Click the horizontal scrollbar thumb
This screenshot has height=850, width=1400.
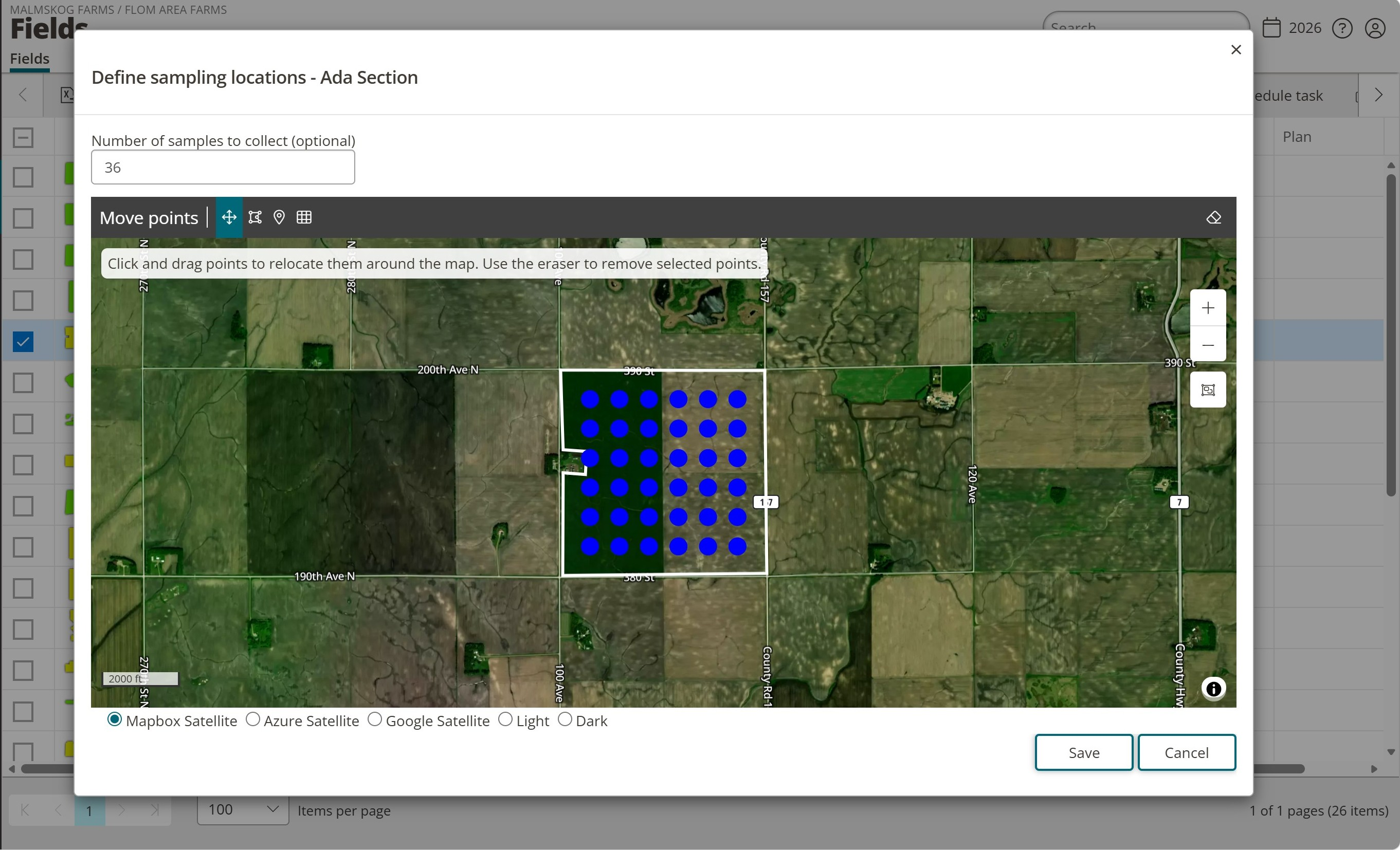[x=1279, y=769]
